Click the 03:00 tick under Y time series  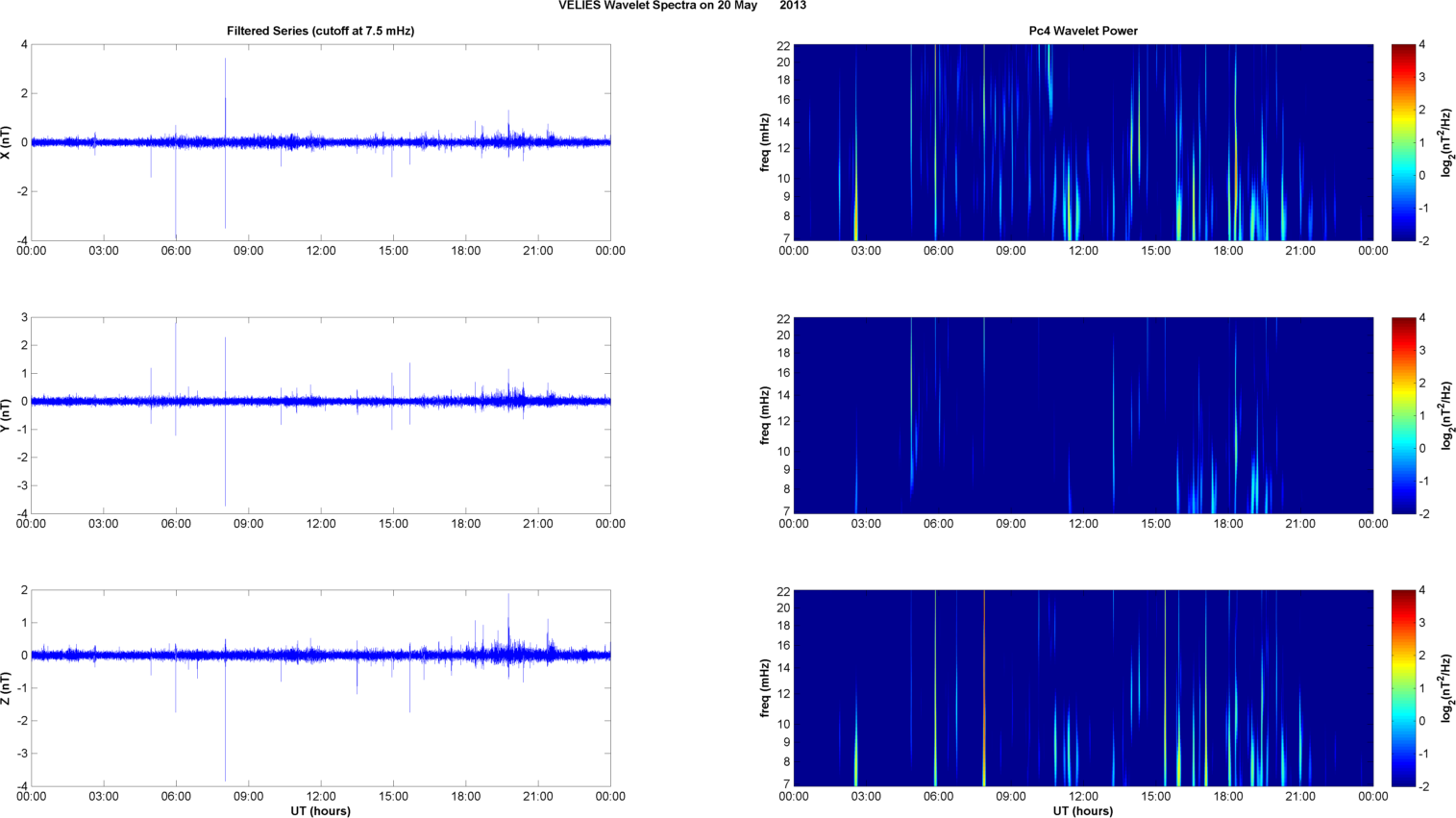pyautogui.click(x=104, y=524)
